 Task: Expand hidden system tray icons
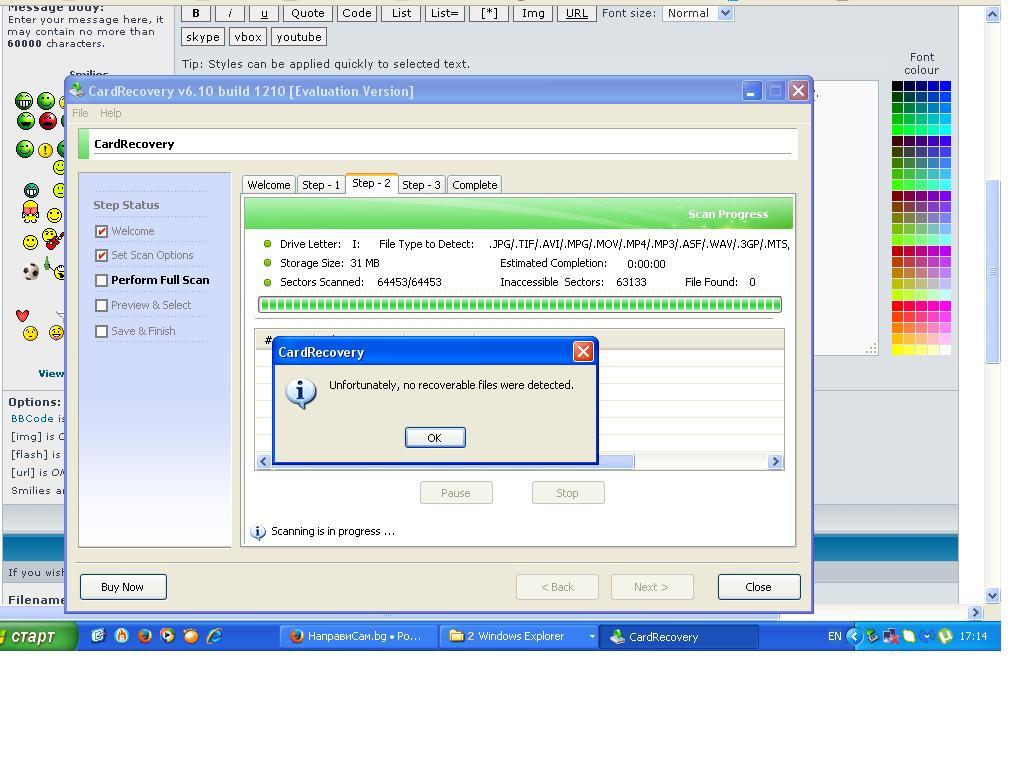click(x=853, y=636)
